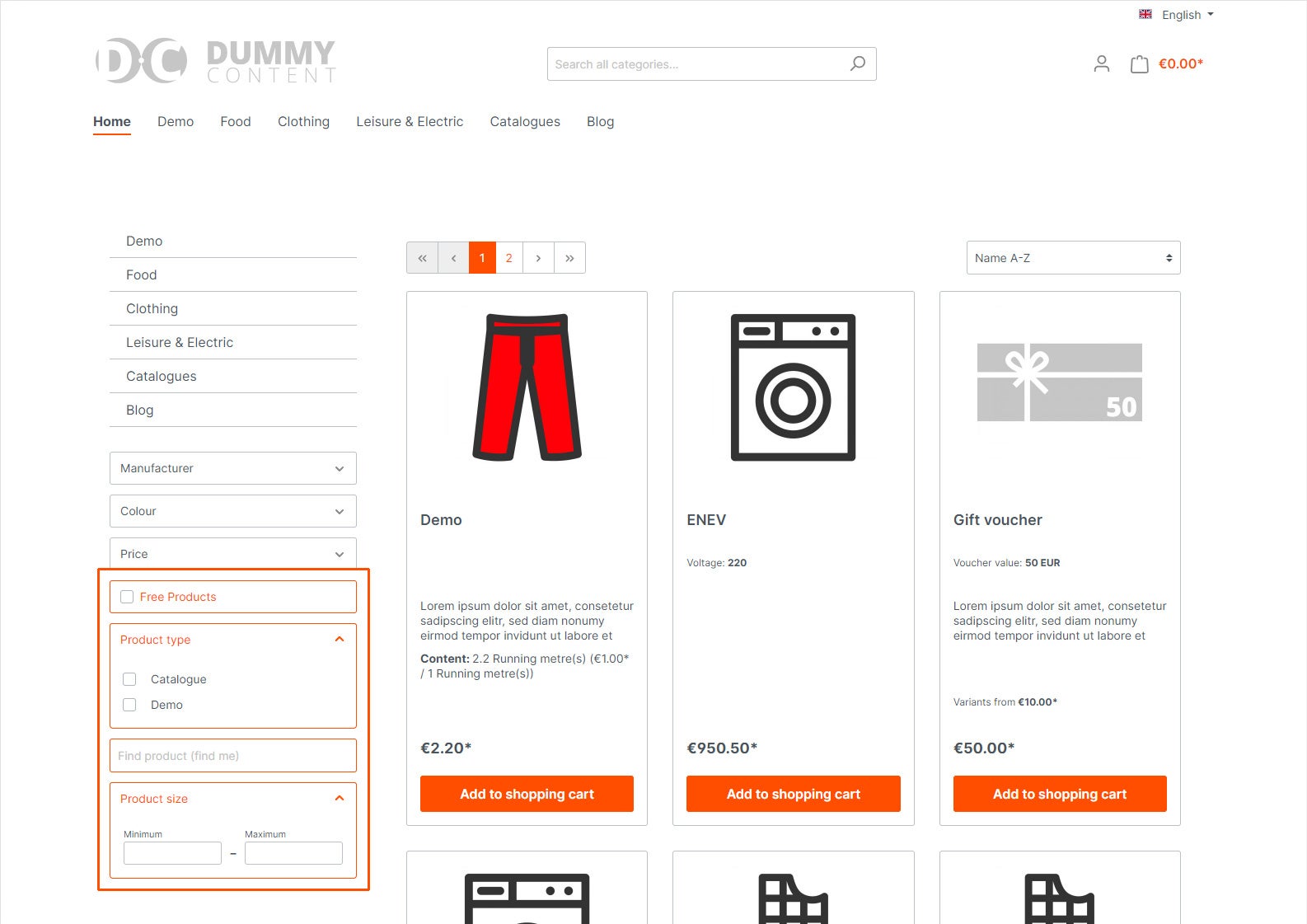Open the user account icon

[1102, 63]
